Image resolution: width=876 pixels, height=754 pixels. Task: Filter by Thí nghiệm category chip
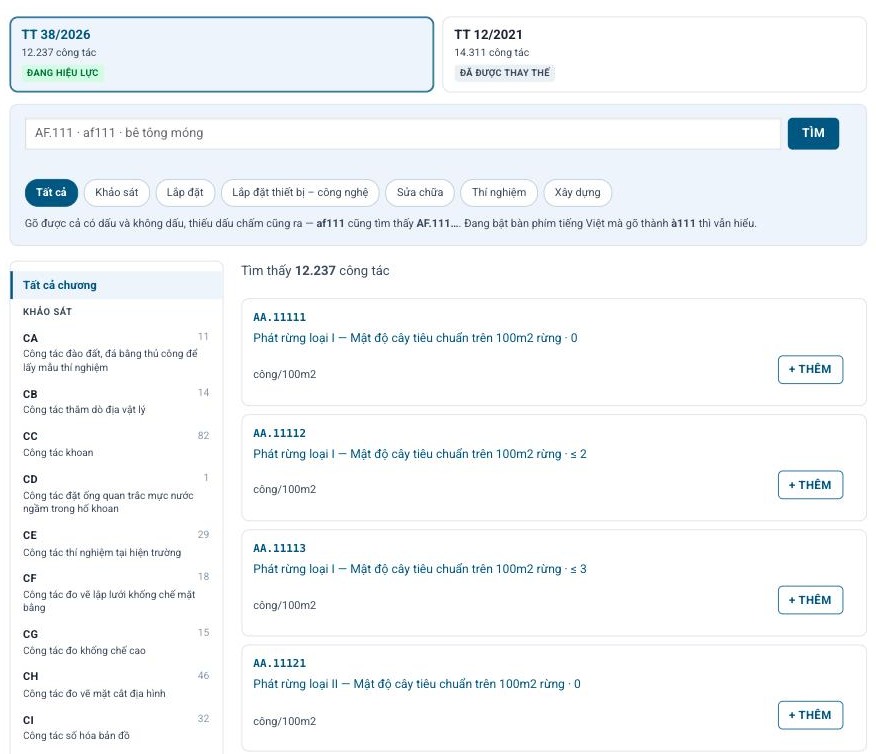coord(499,193)
